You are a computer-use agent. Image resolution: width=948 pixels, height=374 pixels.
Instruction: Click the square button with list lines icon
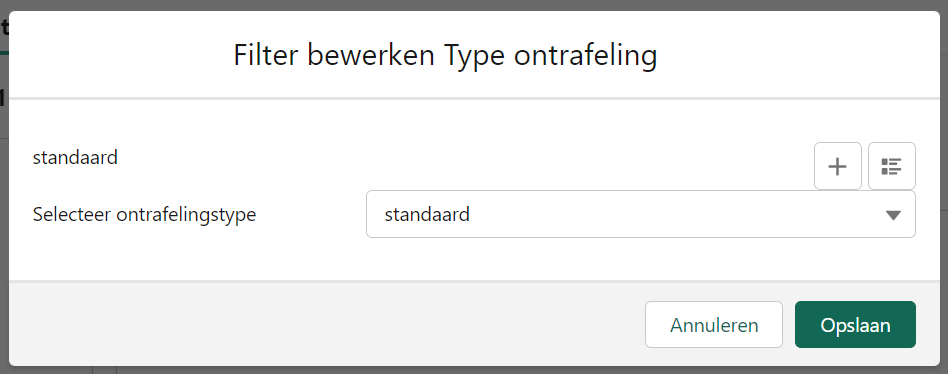pos(891,166)
